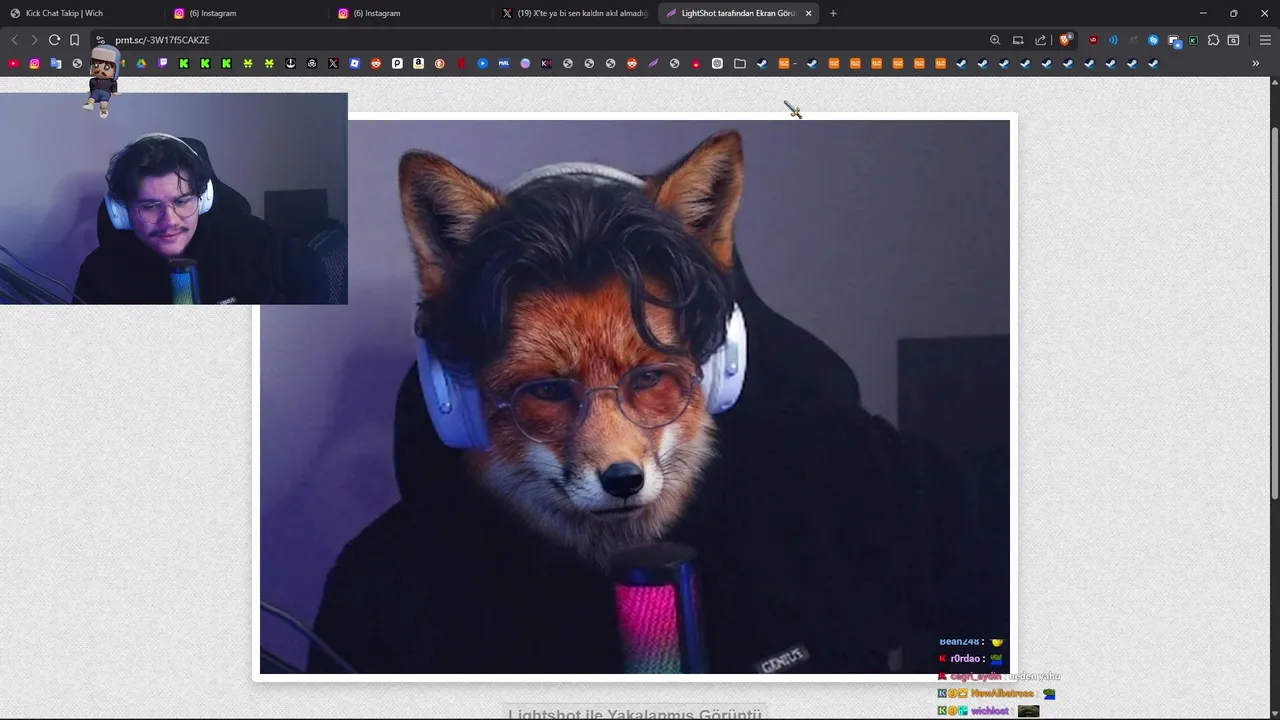
Task: Open the Roblox bookmark icon
Action: click(354, 63)
